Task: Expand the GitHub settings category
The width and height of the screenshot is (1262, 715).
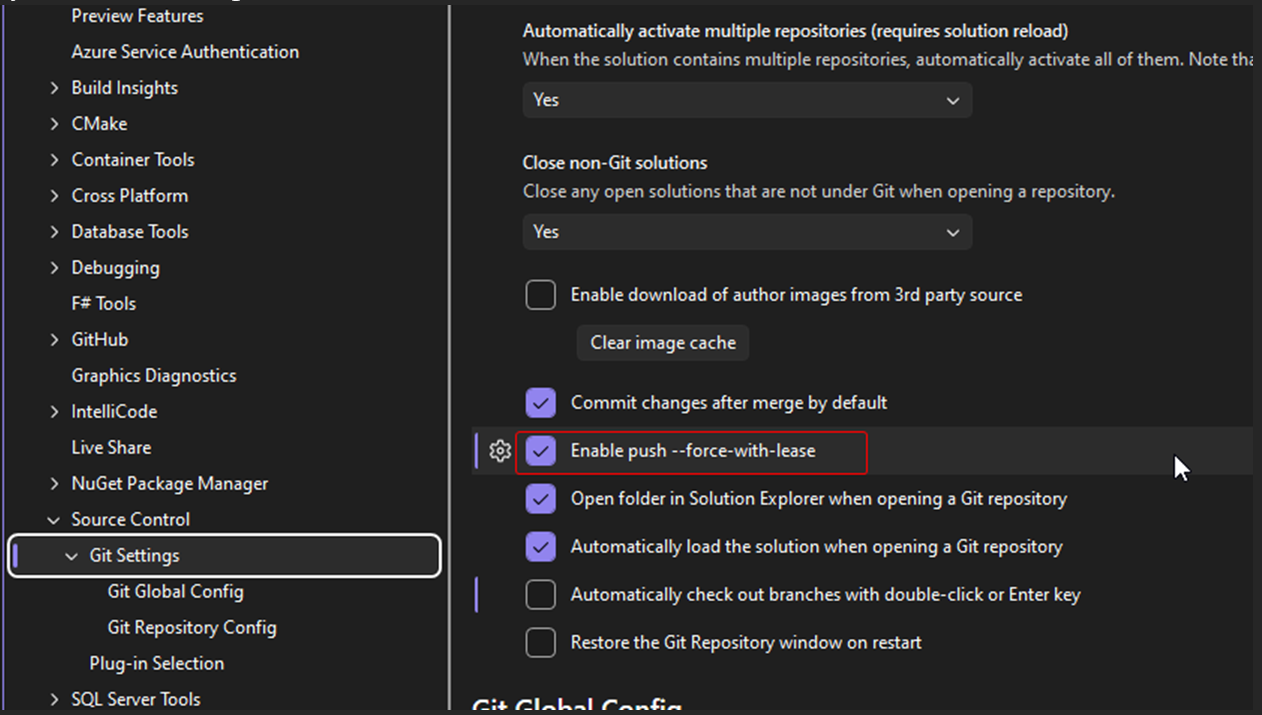Action: [x=55, y=339]
